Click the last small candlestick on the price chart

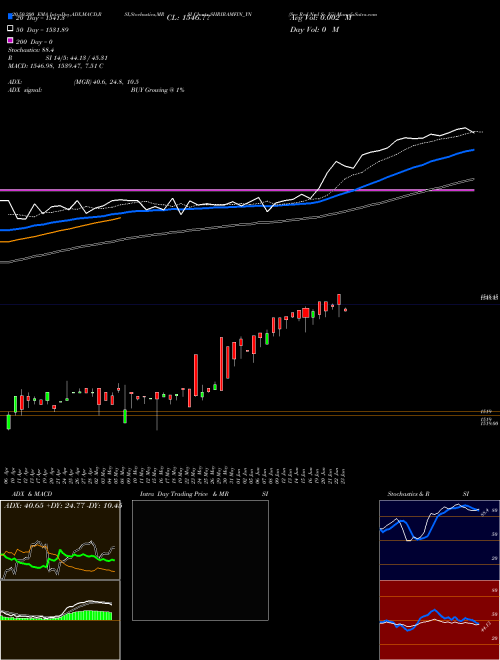pos(346,310)
